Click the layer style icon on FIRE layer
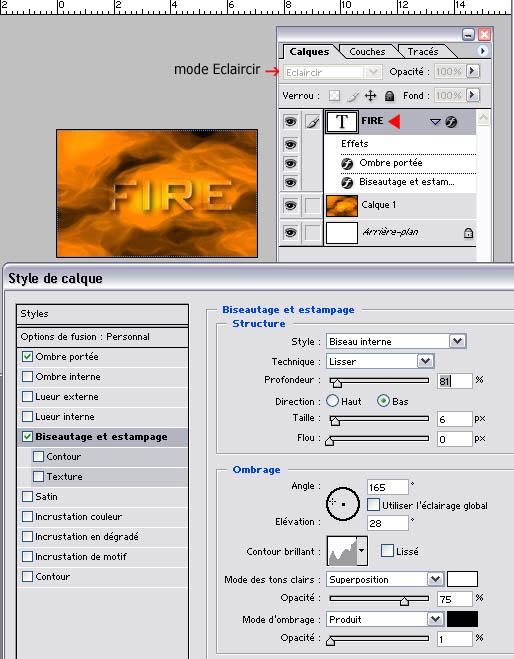The width and height of the screenshot is (514, 659). [x=451, y=122]
